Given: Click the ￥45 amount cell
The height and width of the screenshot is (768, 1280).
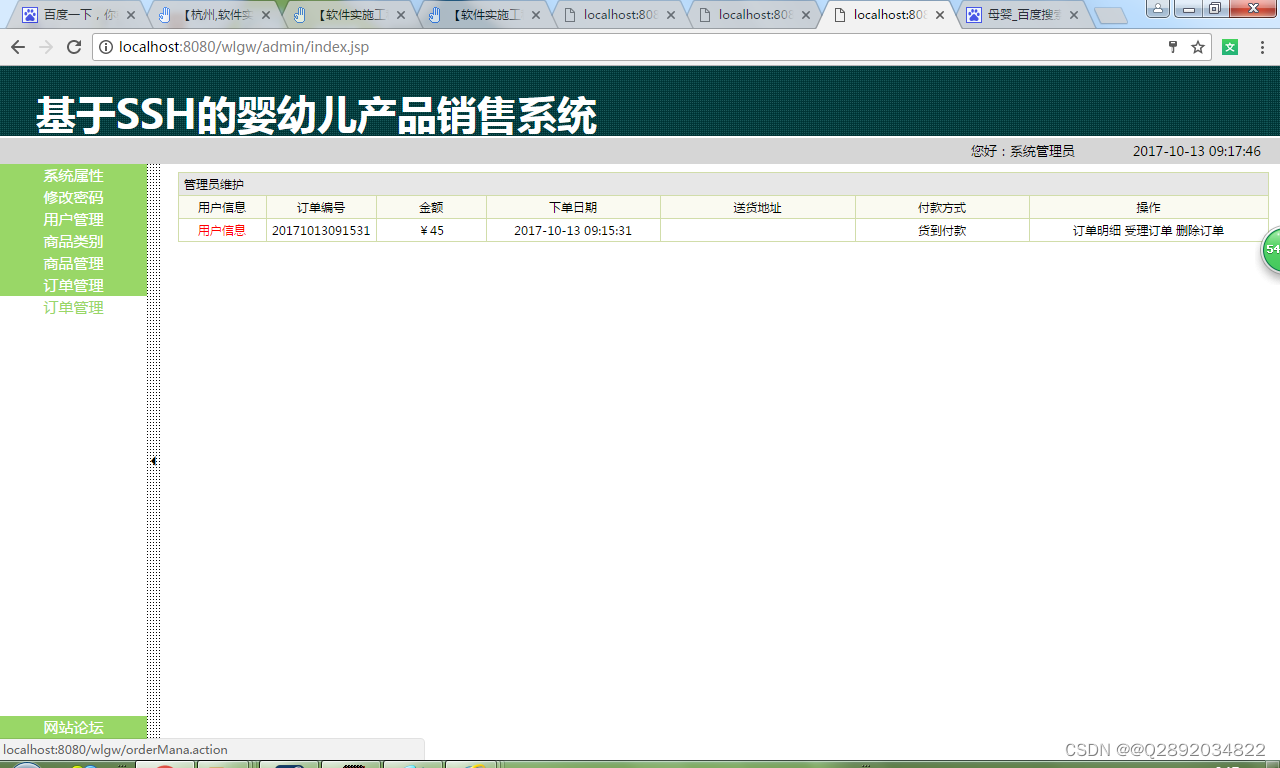Looking at the screenshot, I should 432,230.
